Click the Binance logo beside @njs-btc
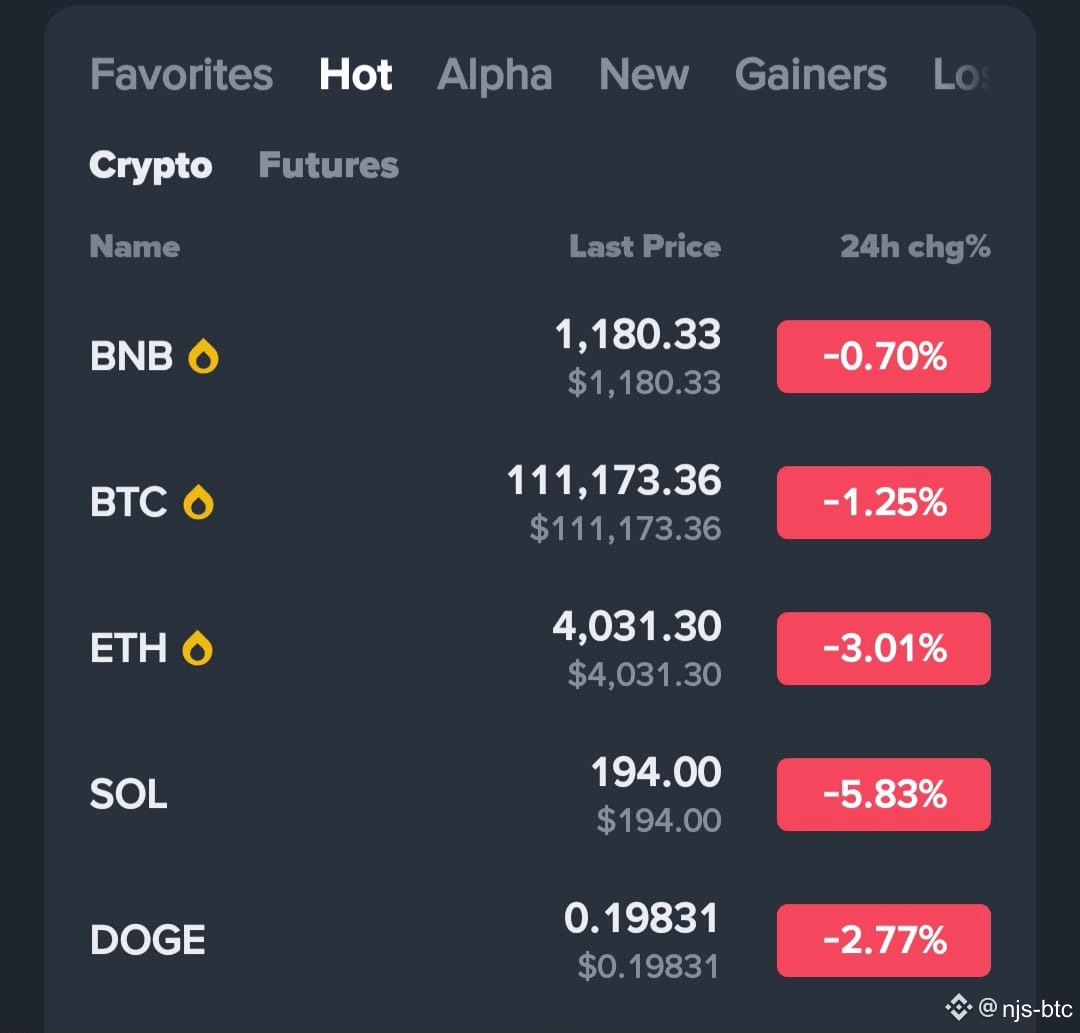The image size is (1080, 1033). [958, 1007]
